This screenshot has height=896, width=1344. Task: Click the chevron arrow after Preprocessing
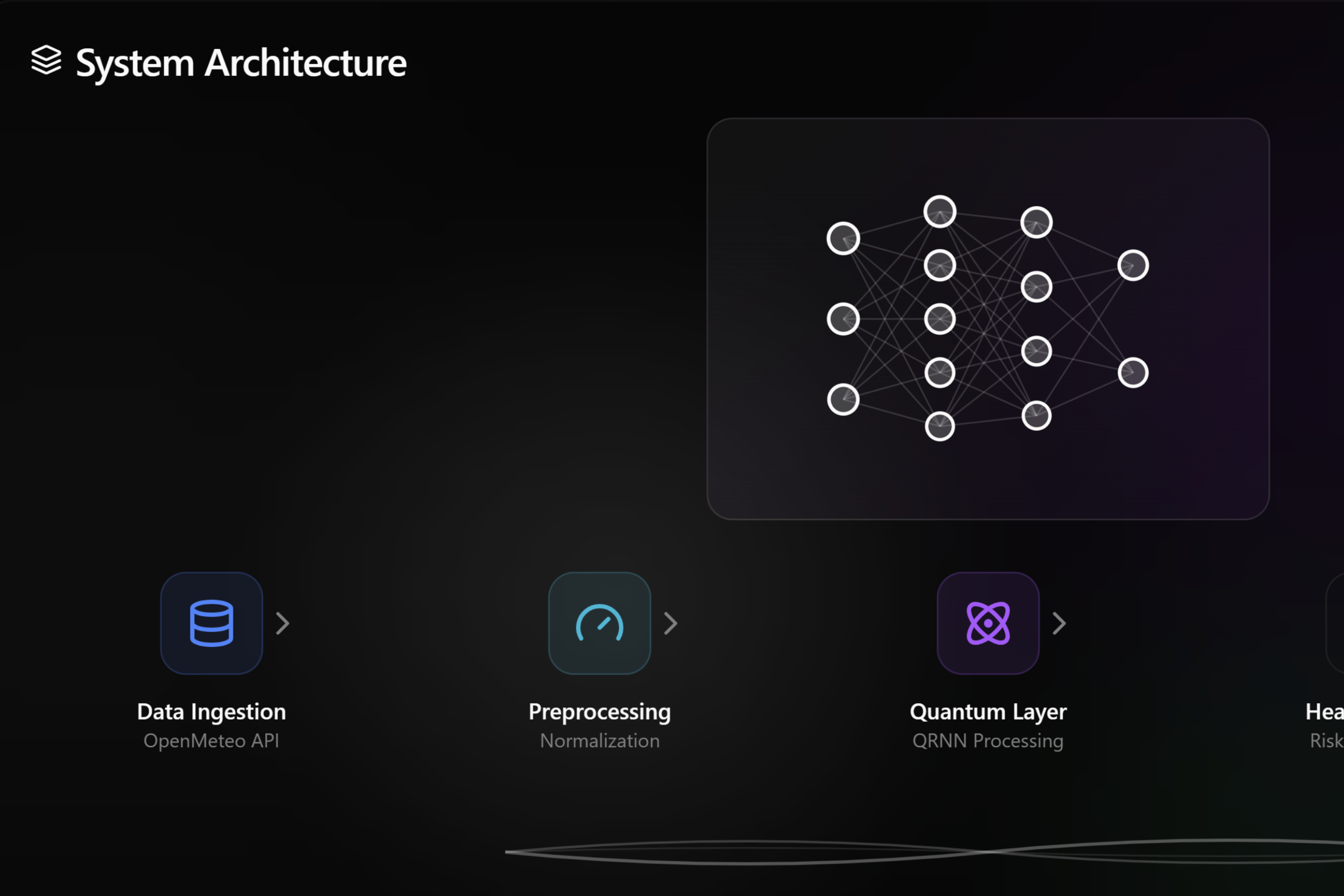point(671,623)
